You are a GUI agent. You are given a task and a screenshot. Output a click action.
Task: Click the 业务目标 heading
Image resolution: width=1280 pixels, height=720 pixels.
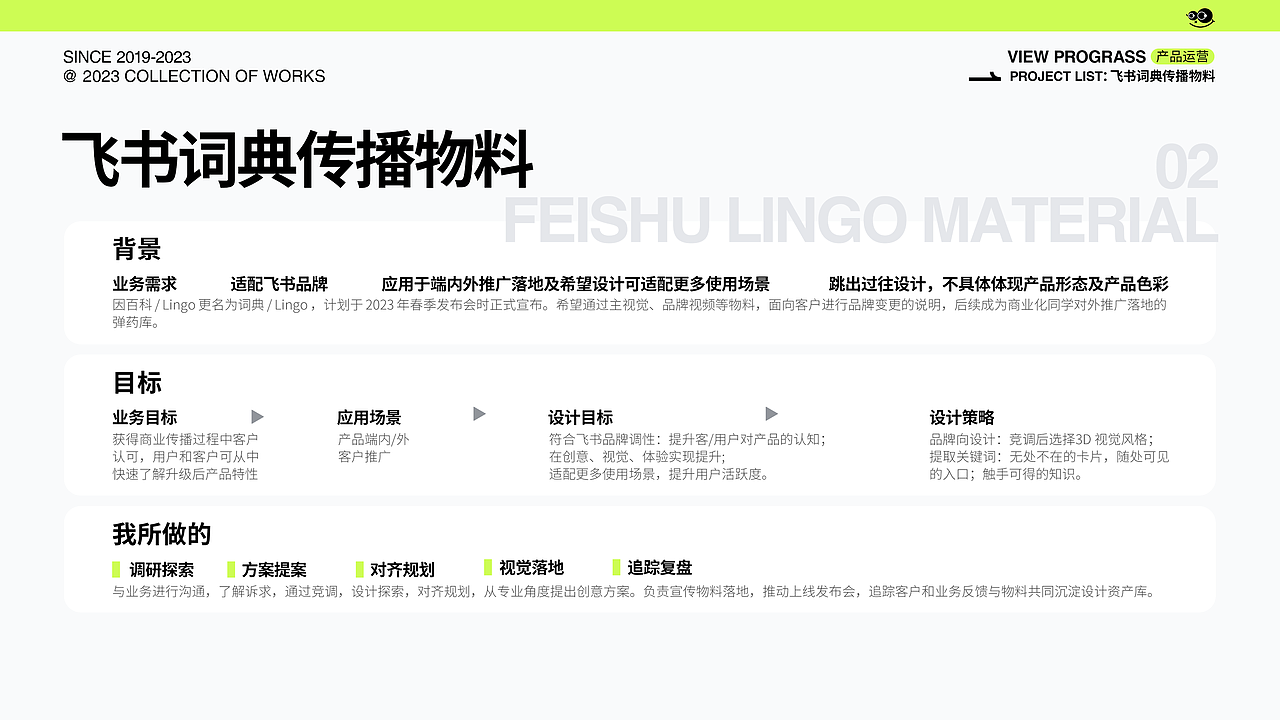(145, 418)
